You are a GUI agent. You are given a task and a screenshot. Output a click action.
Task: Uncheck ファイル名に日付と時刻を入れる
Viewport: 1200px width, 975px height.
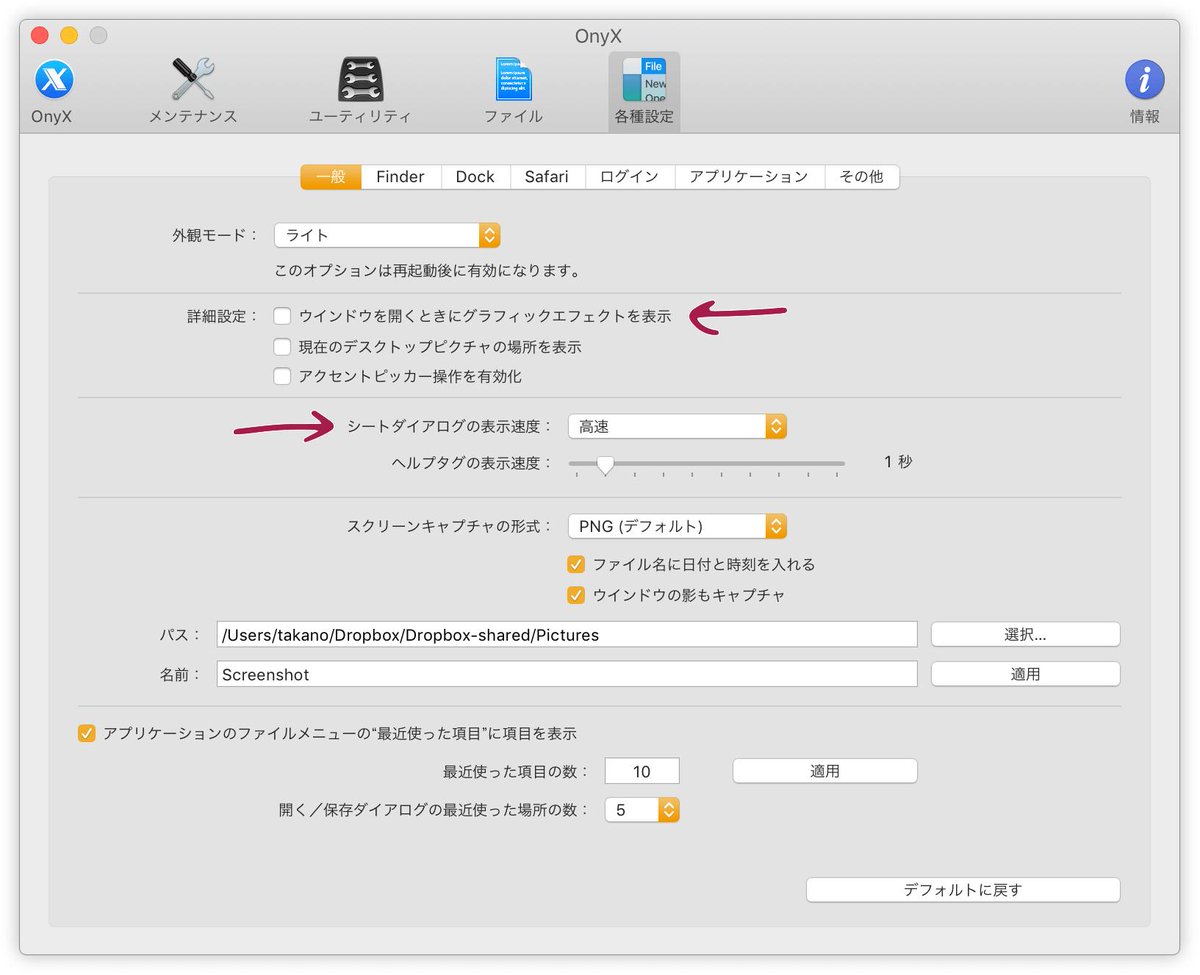[x=576, y=564]
